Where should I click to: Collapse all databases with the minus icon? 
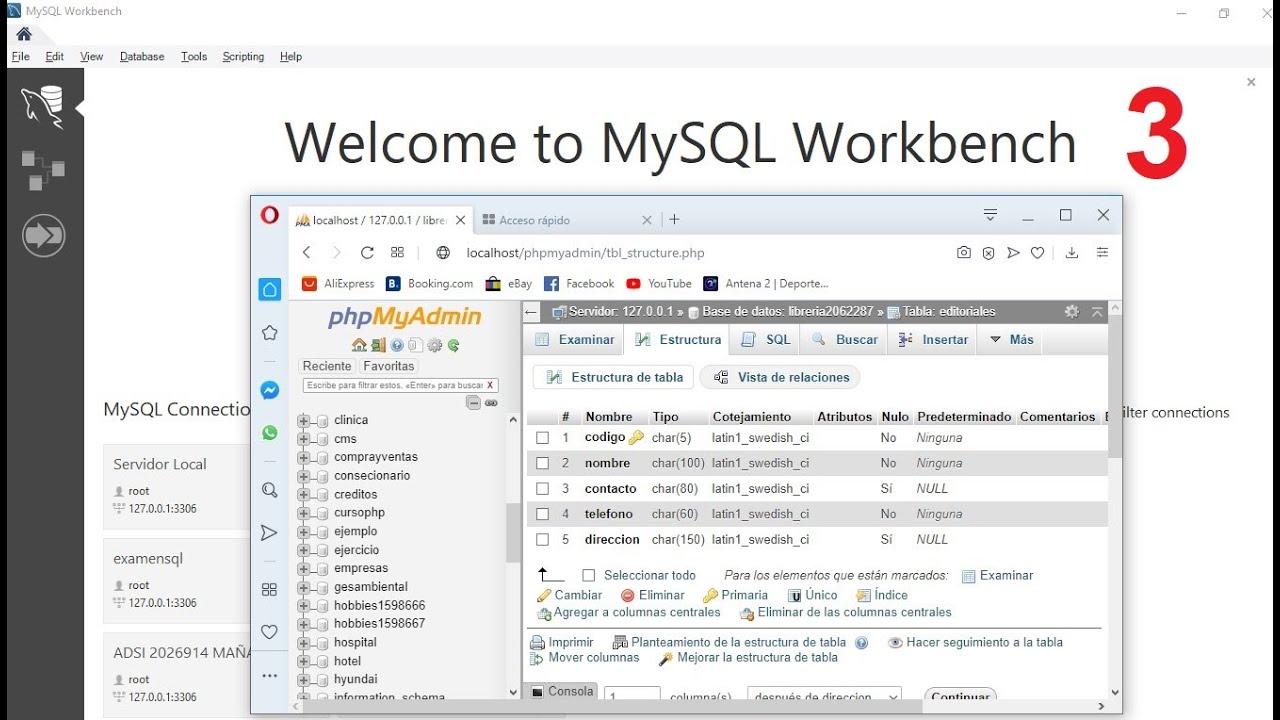473,402
